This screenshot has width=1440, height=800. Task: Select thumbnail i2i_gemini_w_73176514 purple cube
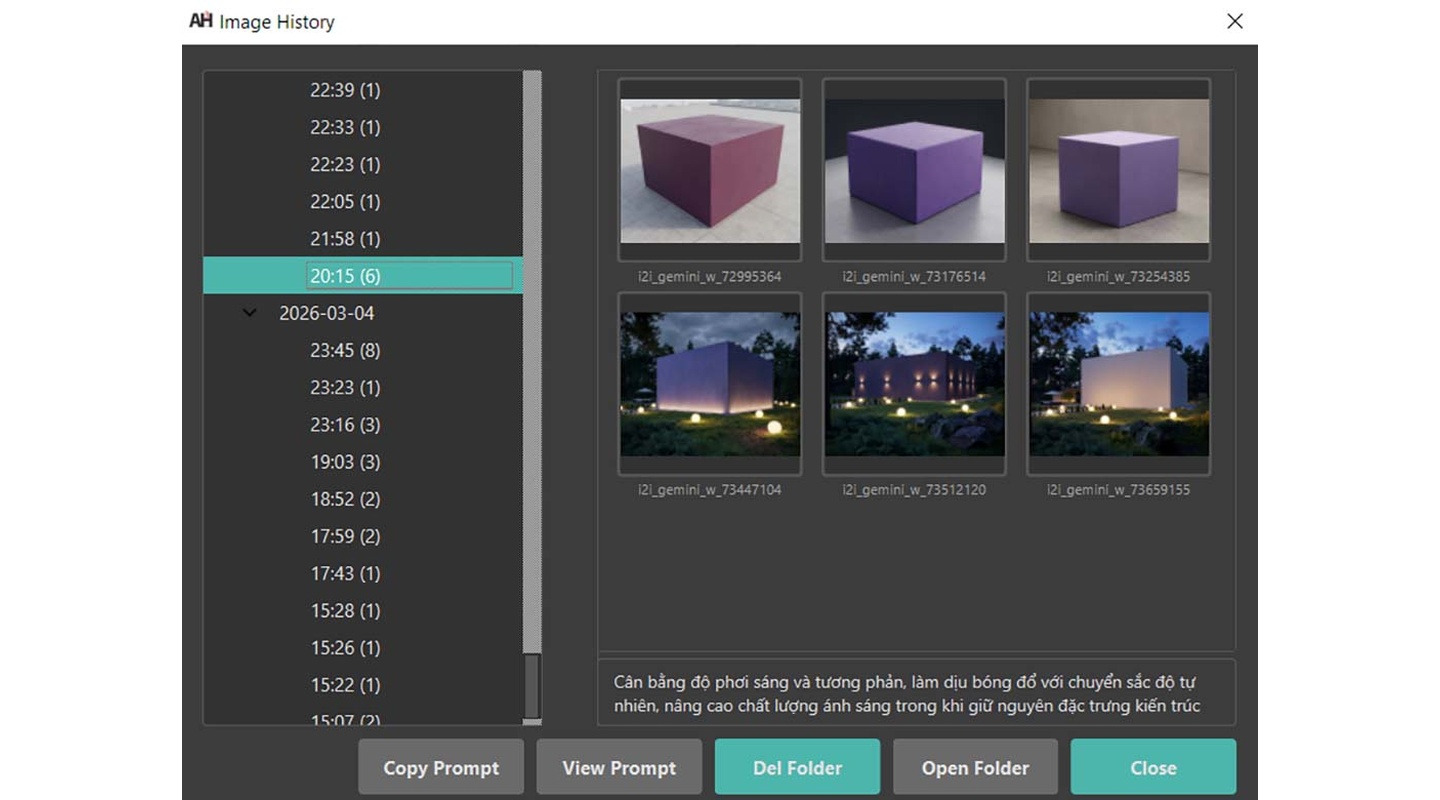(914, 170)
